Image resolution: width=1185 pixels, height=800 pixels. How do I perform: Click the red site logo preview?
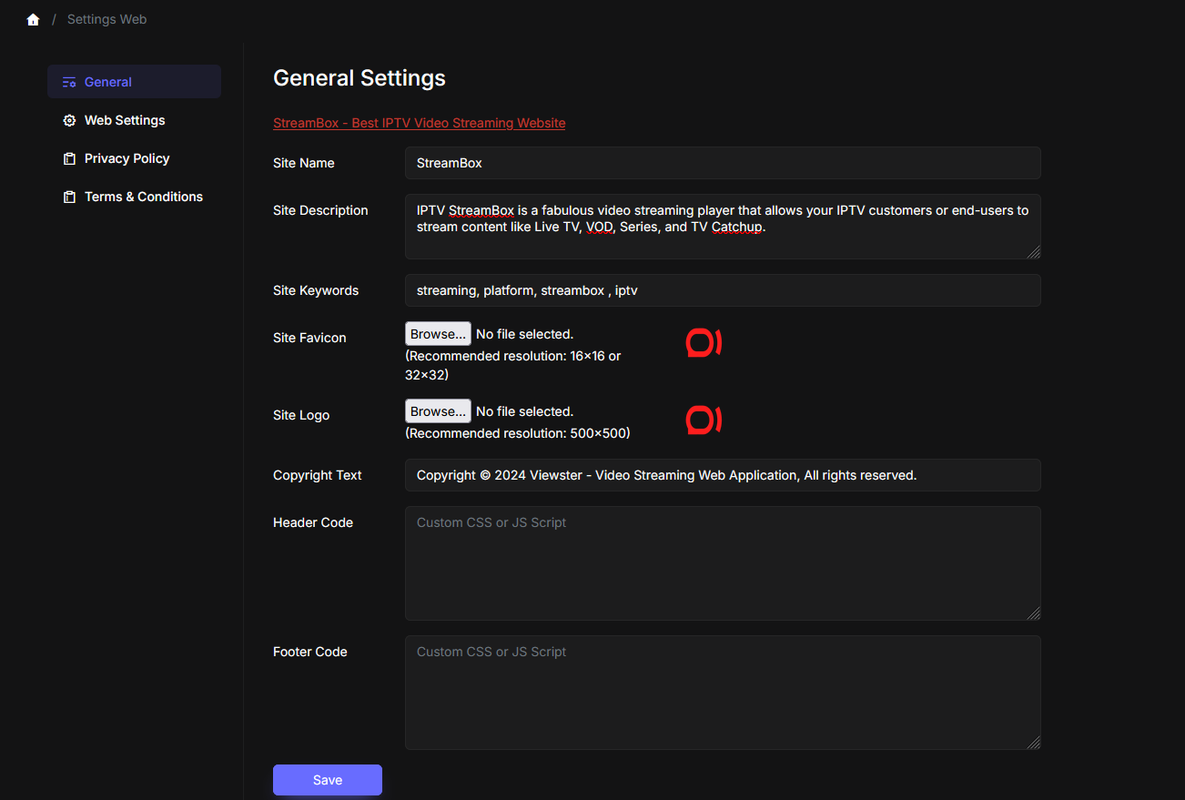(703, 420)
